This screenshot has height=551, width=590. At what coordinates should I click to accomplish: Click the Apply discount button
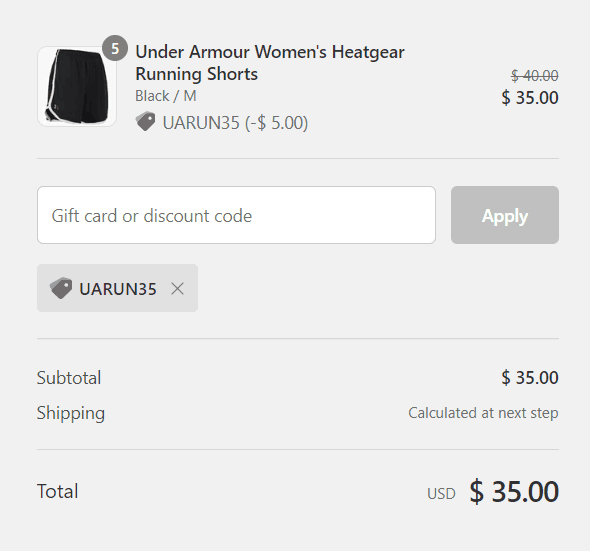coord(505,215)
